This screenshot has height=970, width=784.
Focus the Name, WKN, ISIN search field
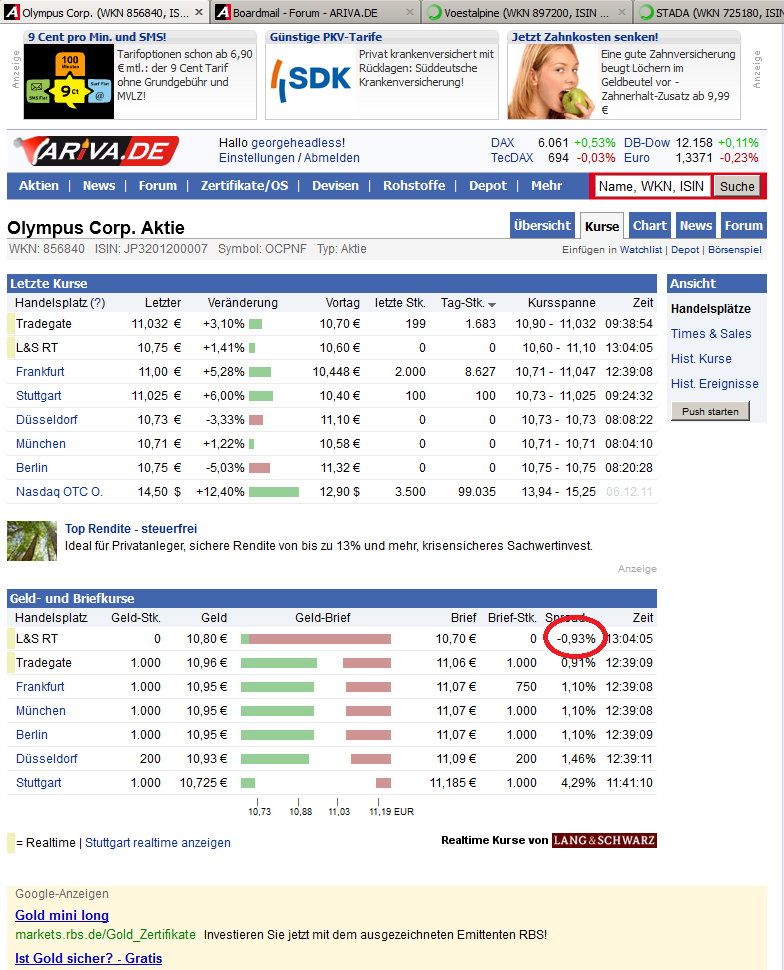[x=652, y=186]
